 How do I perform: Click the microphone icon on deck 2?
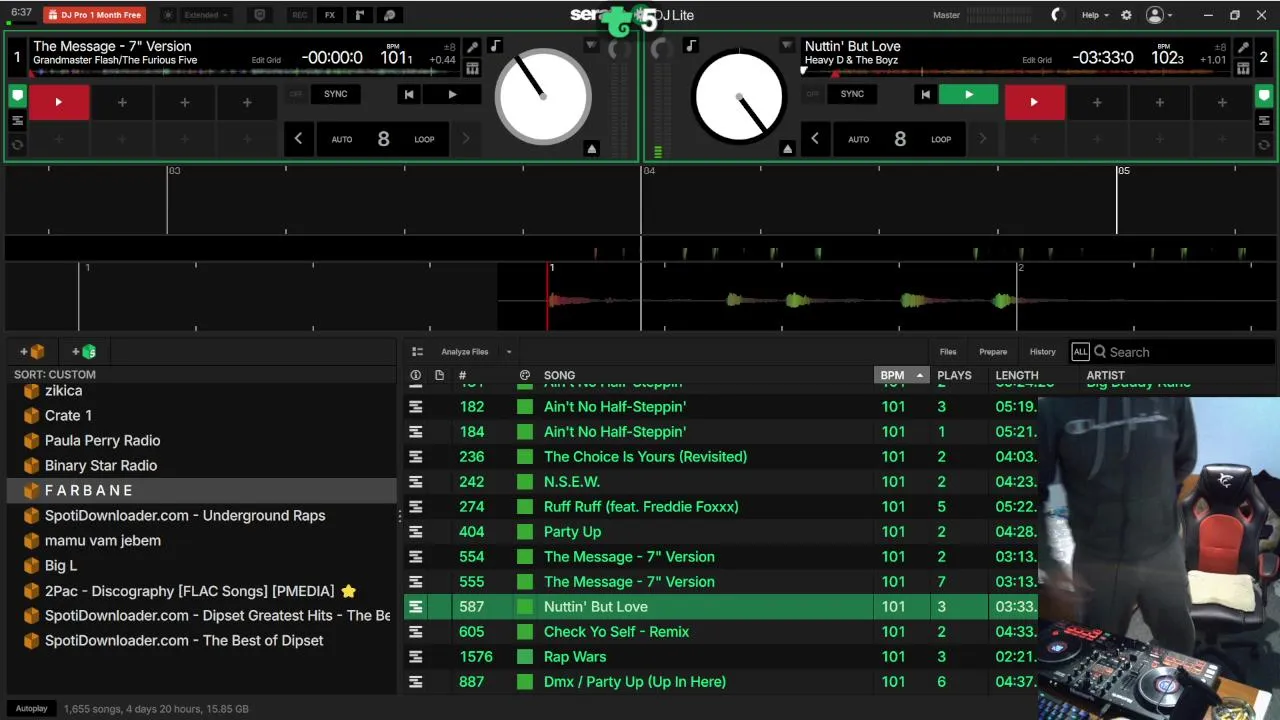click(x=1243, y=48)
